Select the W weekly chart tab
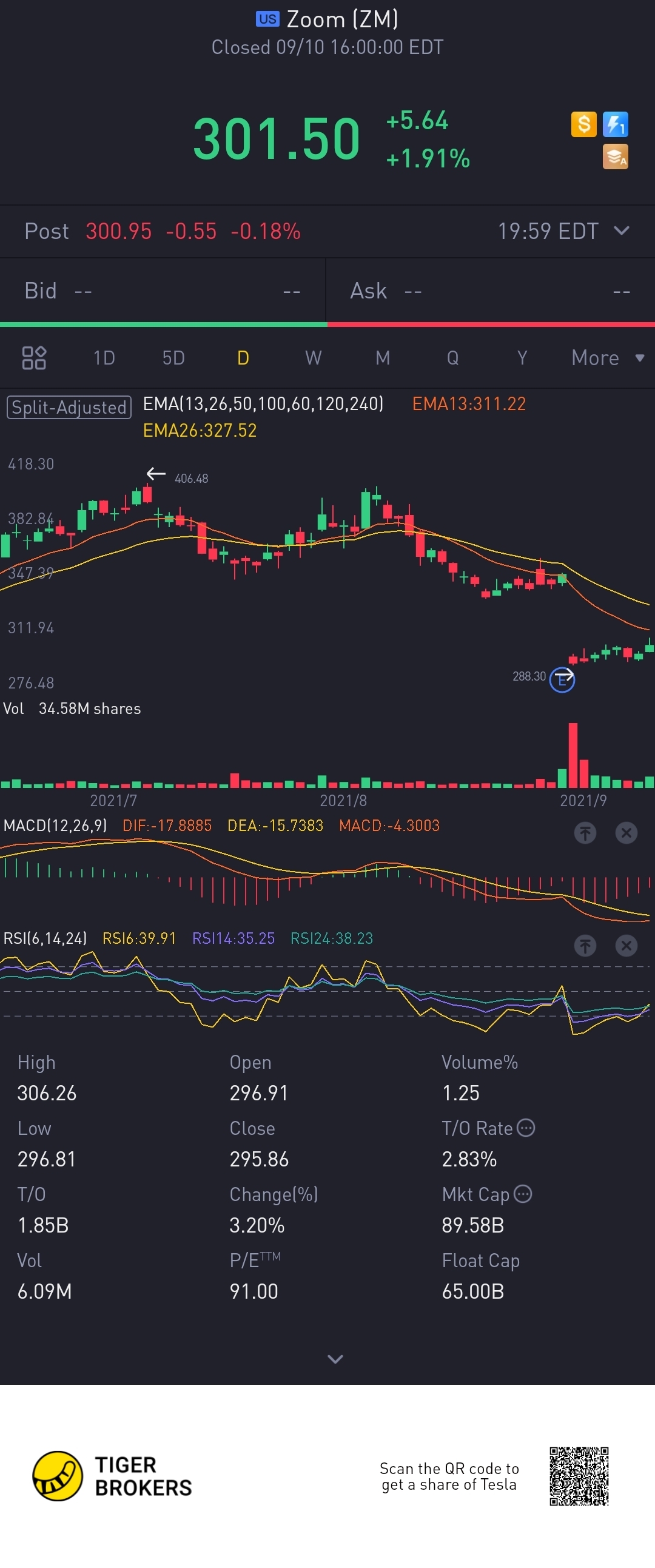The height and width of the screenshot is (1568, 655). pyautogui.click(x=313, y=358)
